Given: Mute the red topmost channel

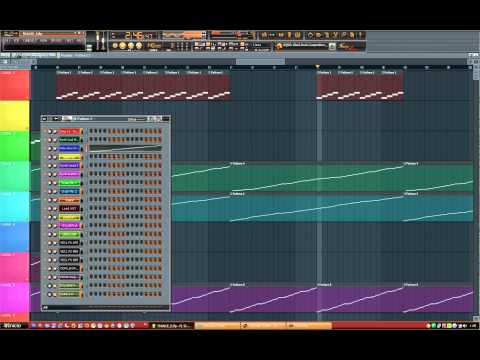Looking at the screenshot, I should click(x=50, y=131).
